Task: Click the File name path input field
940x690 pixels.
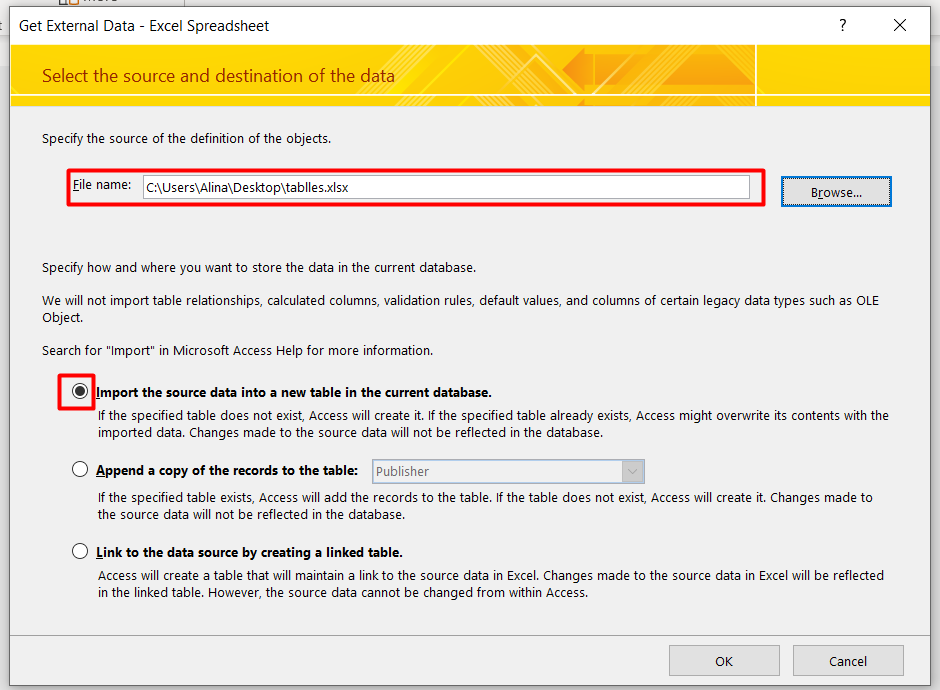Action: click(445, 187)
